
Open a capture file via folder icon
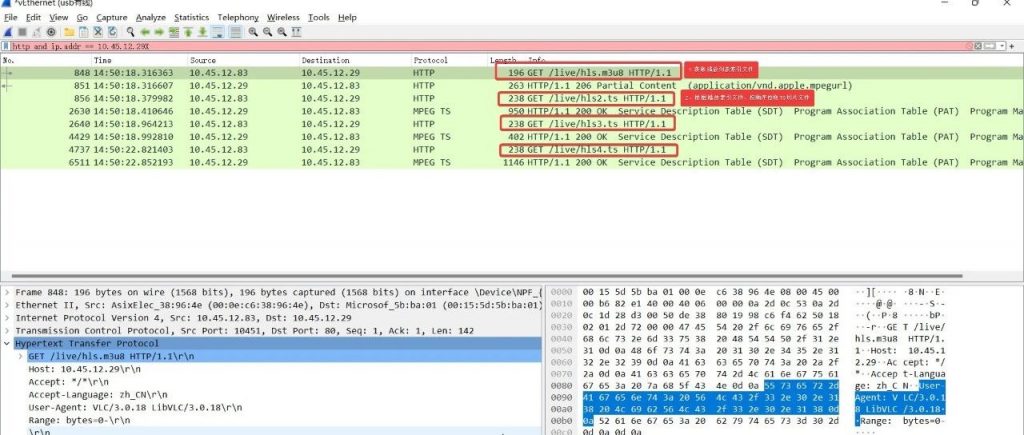[68, 32]
